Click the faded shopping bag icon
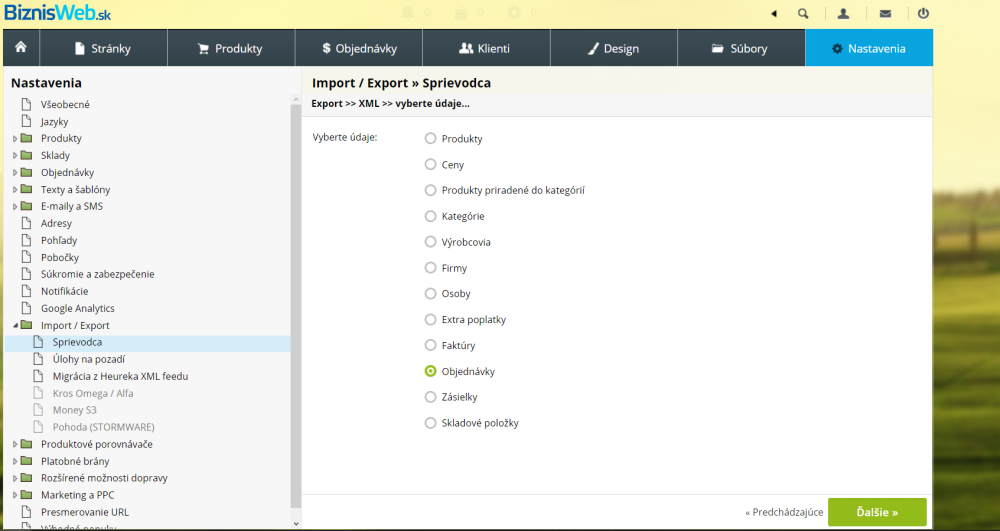This screenshot has width=1000, height=531. pos(461,13)
